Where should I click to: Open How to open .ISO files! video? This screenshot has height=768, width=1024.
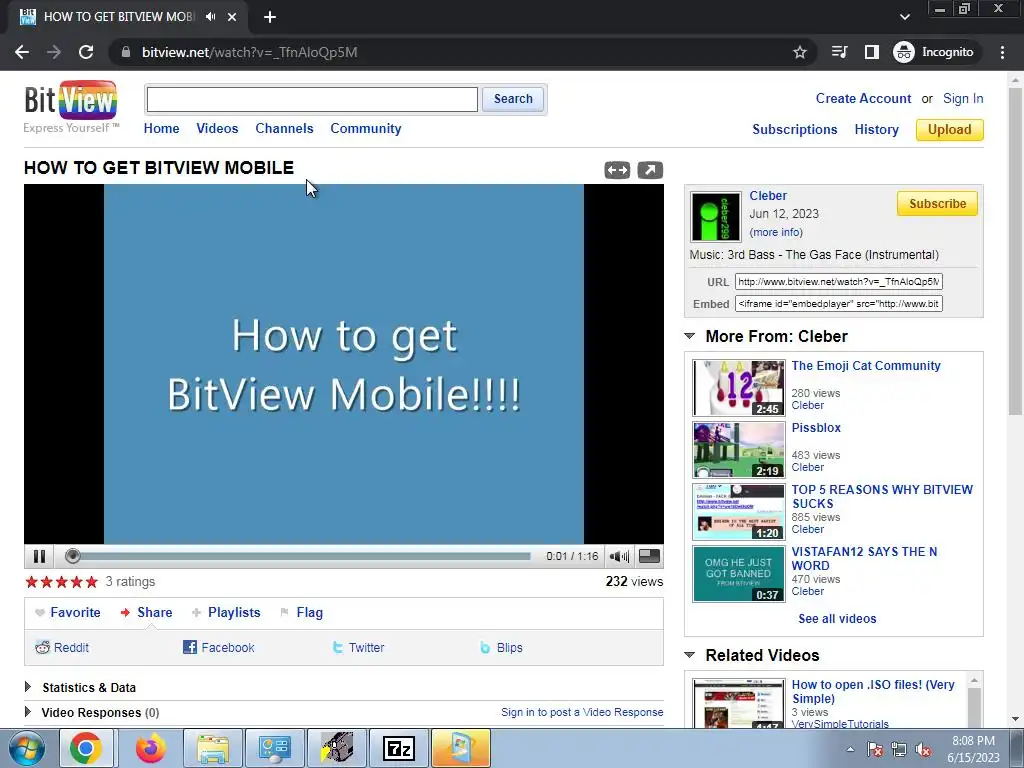pos(872,692)
